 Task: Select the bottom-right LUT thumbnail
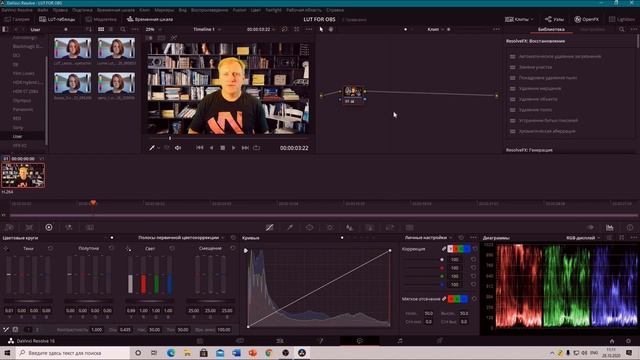tap(116, 83)
